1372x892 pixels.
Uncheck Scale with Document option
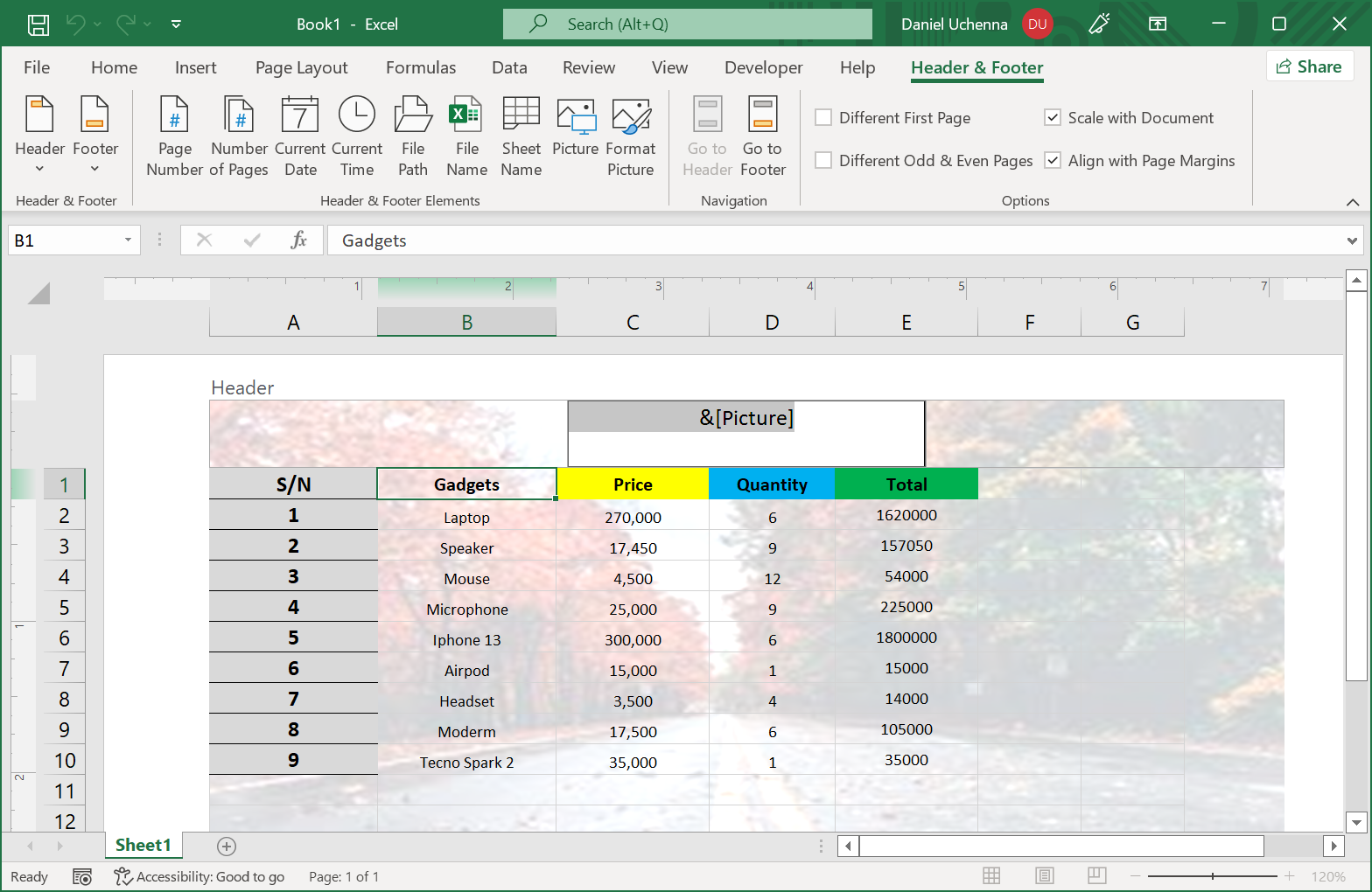point(1053,118)
